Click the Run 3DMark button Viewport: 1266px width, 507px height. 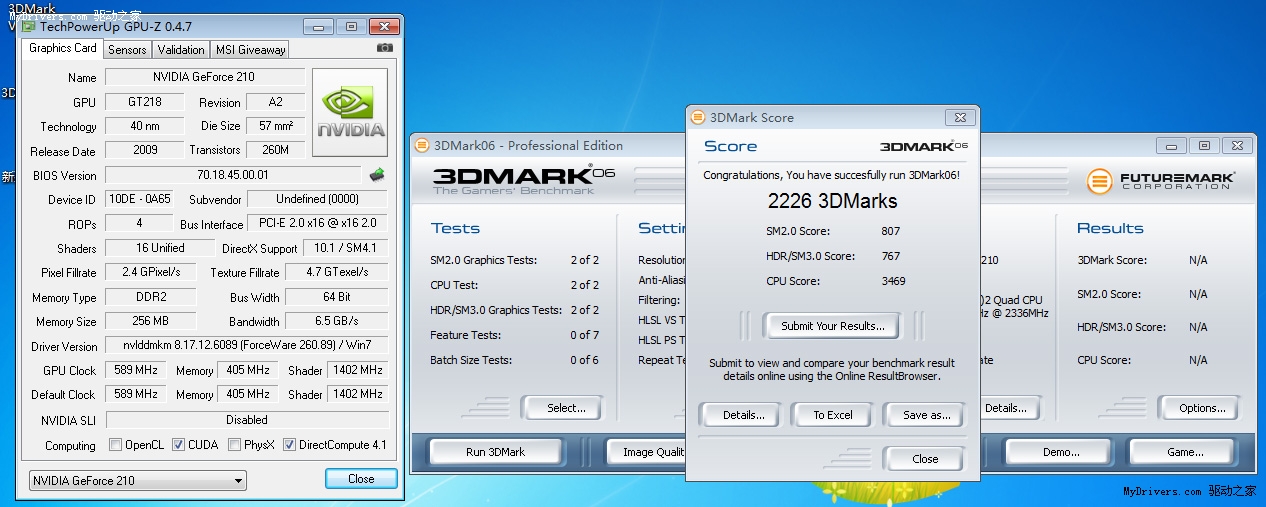495,452
